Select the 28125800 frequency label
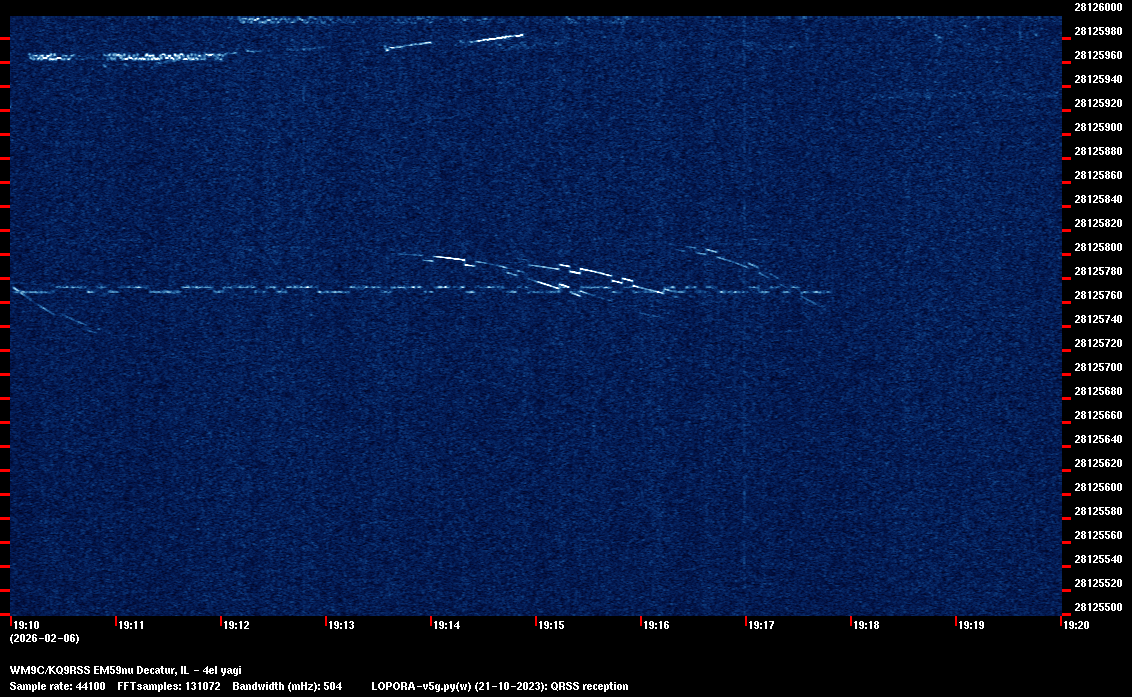The image size is (1132, 697). 1097,247
